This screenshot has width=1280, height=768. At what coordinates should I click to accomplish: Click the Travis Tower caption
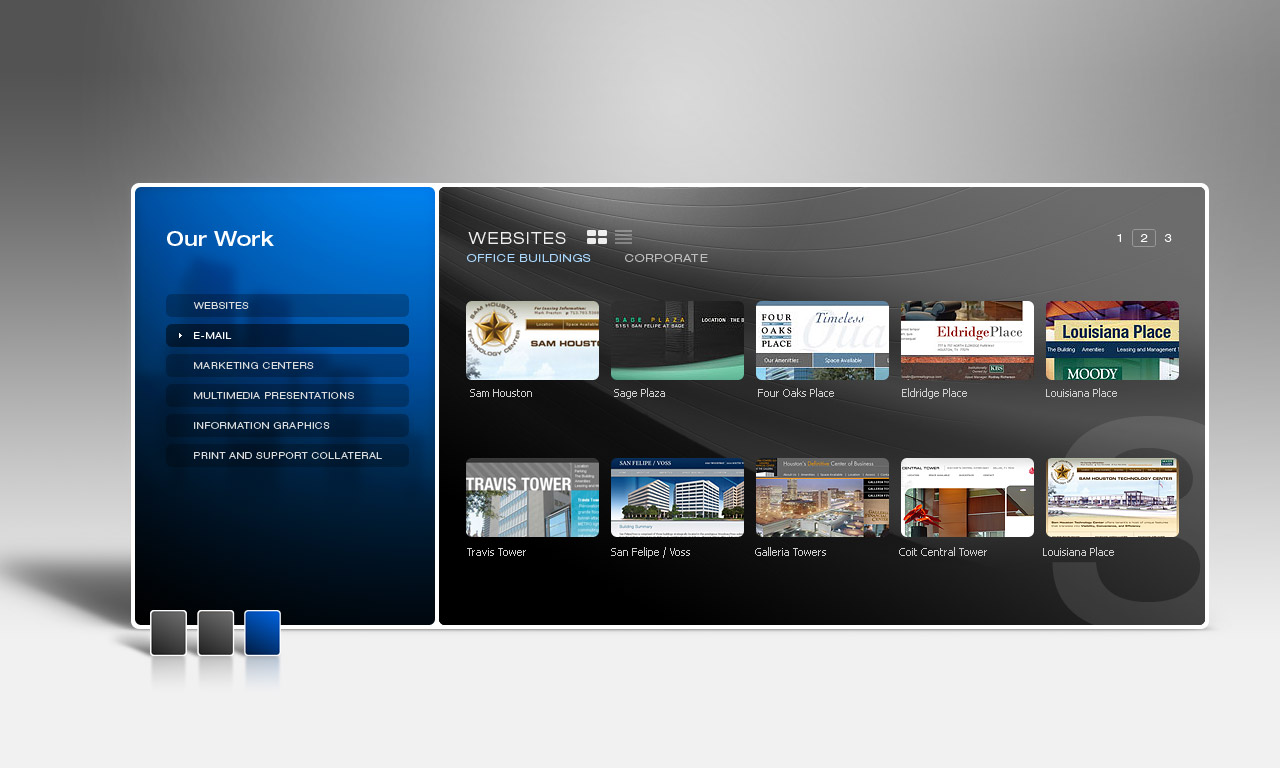[496, 552]
